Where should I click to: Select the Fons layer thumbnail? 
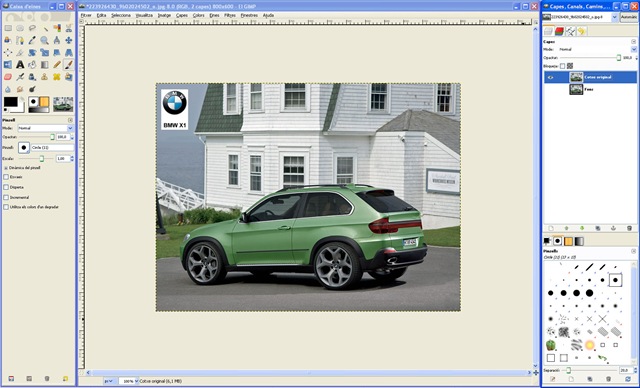pos(576,89)
